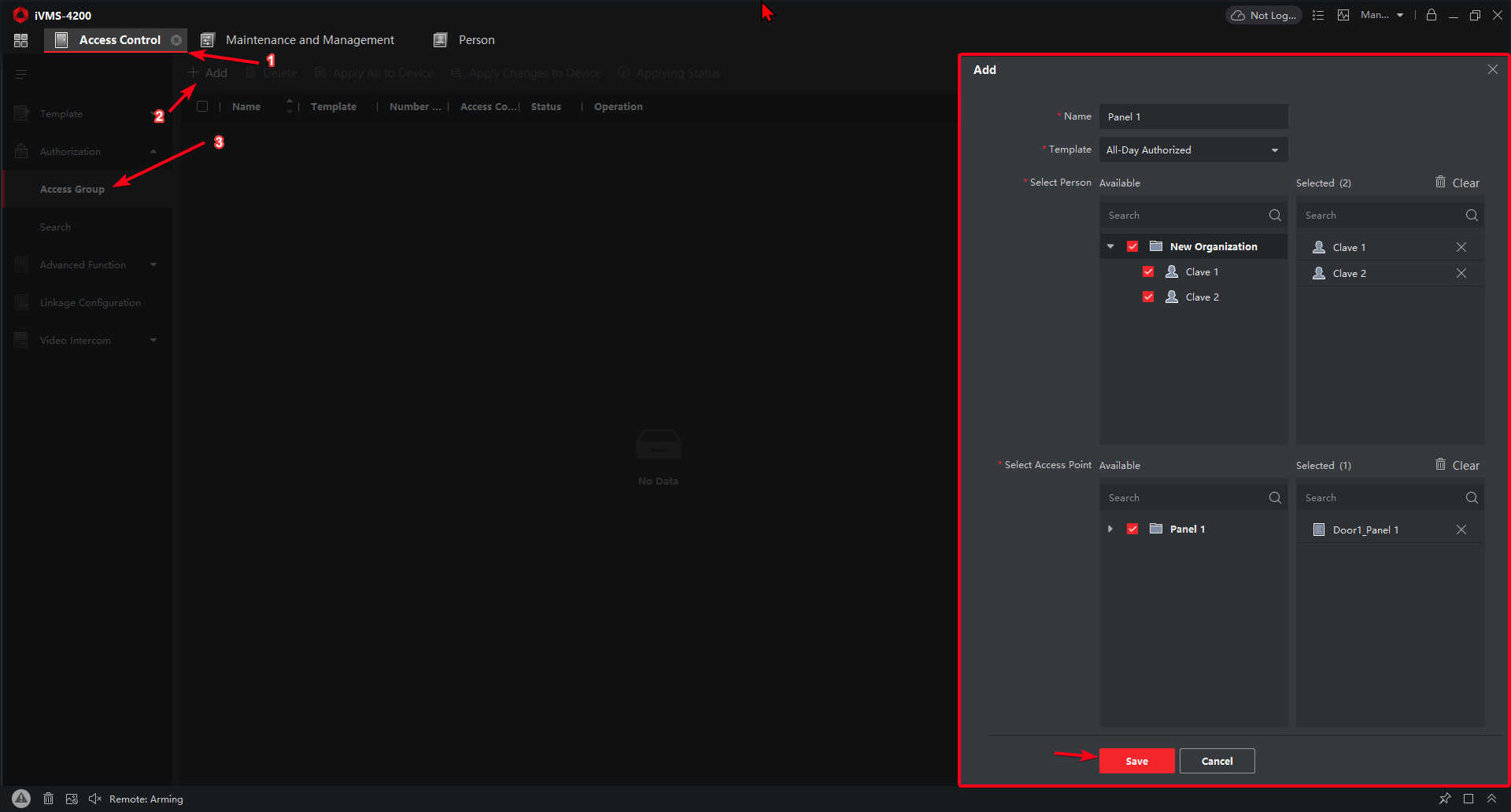
Task: Click the Name input field
Action: point(1193,116)
